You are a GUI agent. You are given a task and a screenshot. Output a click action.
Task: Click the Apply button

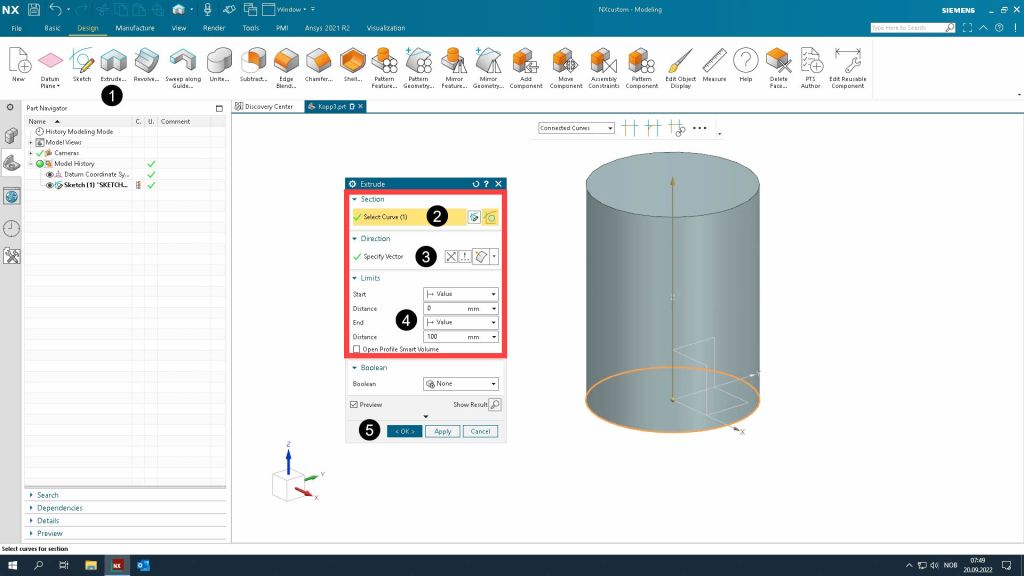[442, 431]
